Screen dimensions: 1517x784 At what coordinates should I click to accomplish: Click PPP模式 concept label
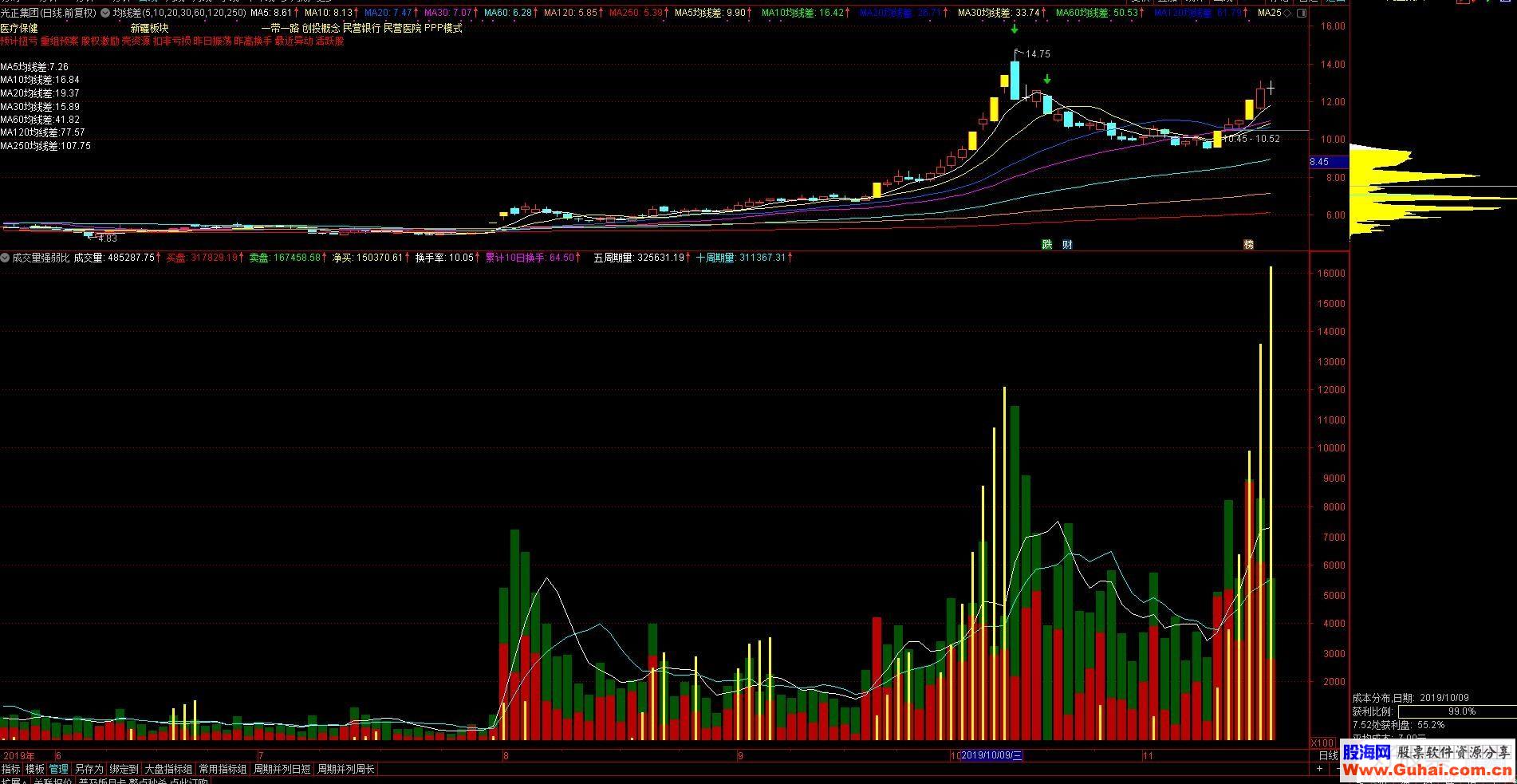point(443,28)
